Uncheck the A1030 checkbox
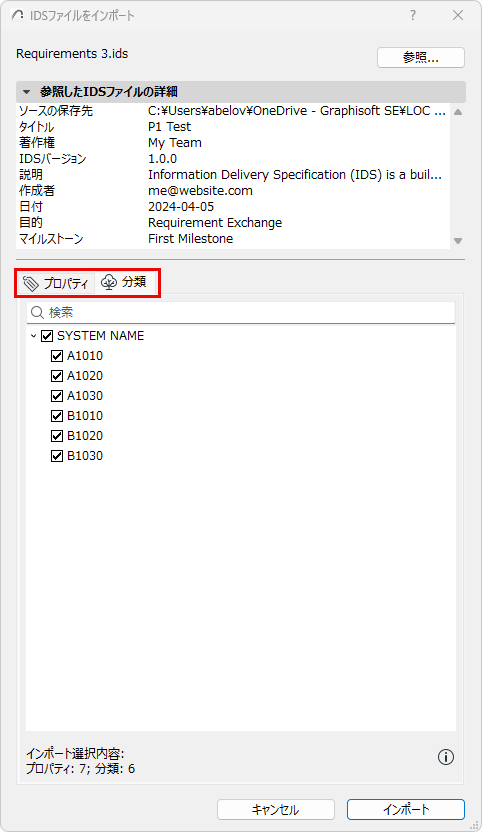This screenshot has height=832, width=482. coord(57,396)
